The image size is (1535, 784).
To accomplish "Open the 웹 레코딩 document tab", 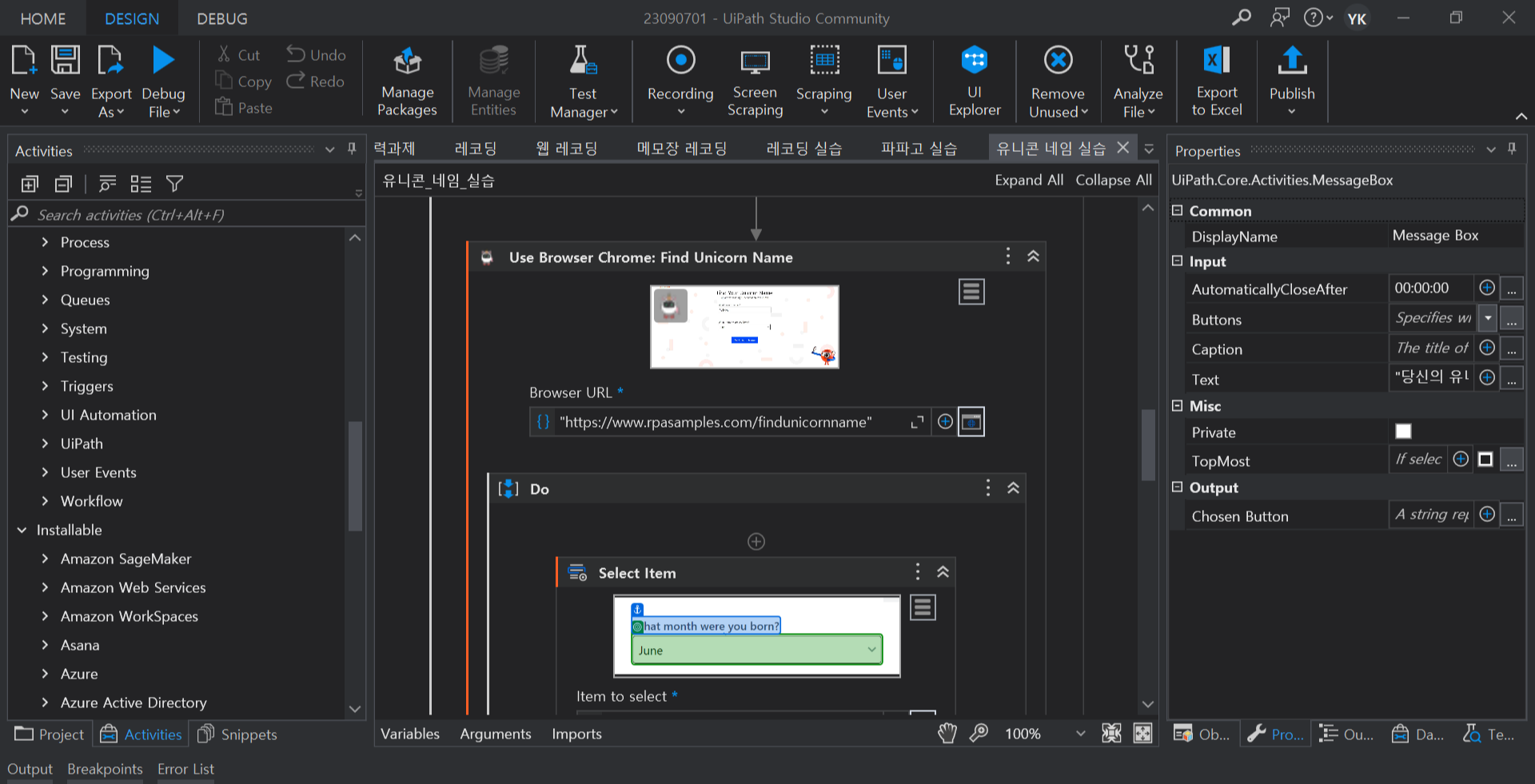I will coord(567,149).
